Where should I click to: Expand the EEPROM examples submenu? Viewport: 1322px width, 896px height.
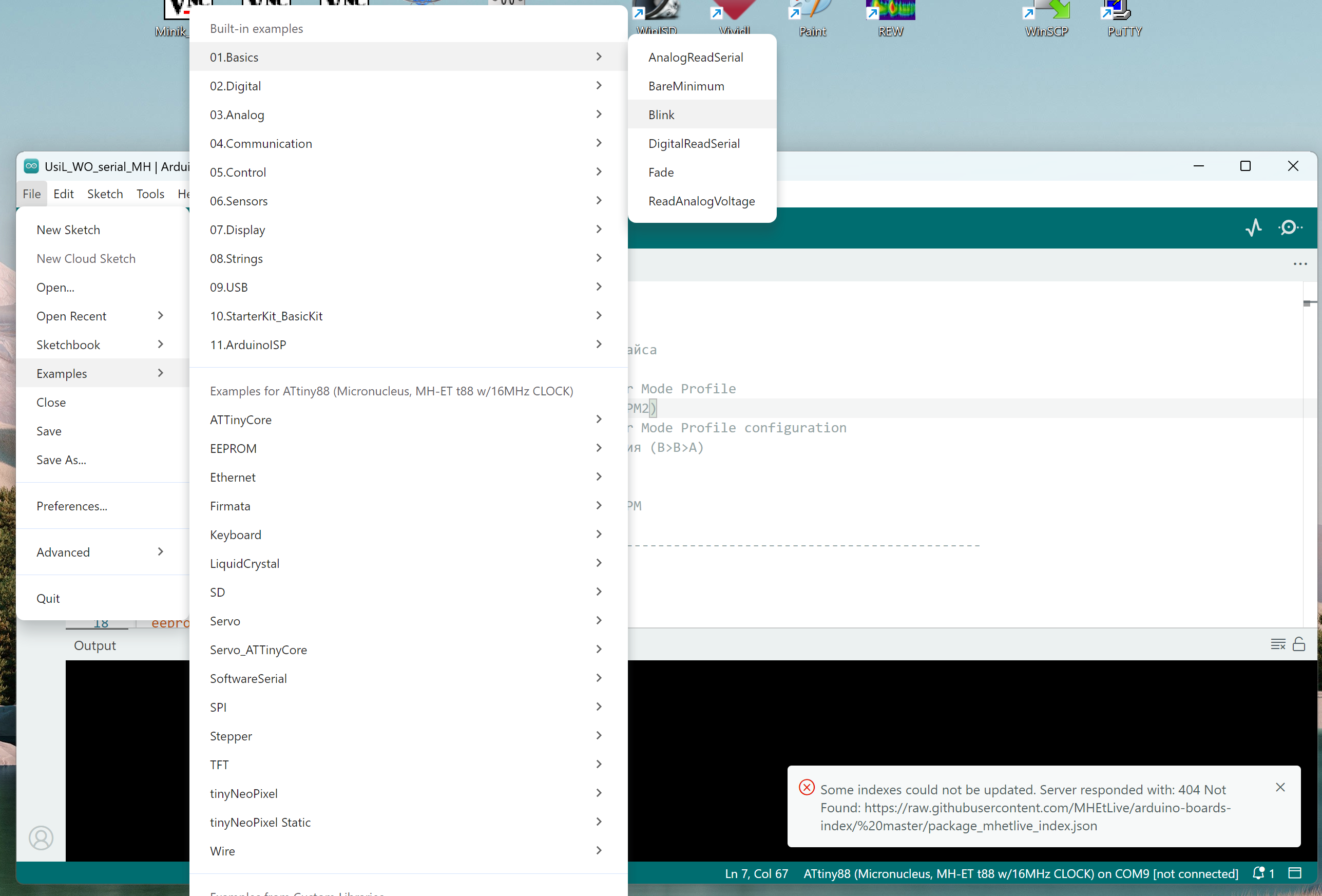[409, 448]
